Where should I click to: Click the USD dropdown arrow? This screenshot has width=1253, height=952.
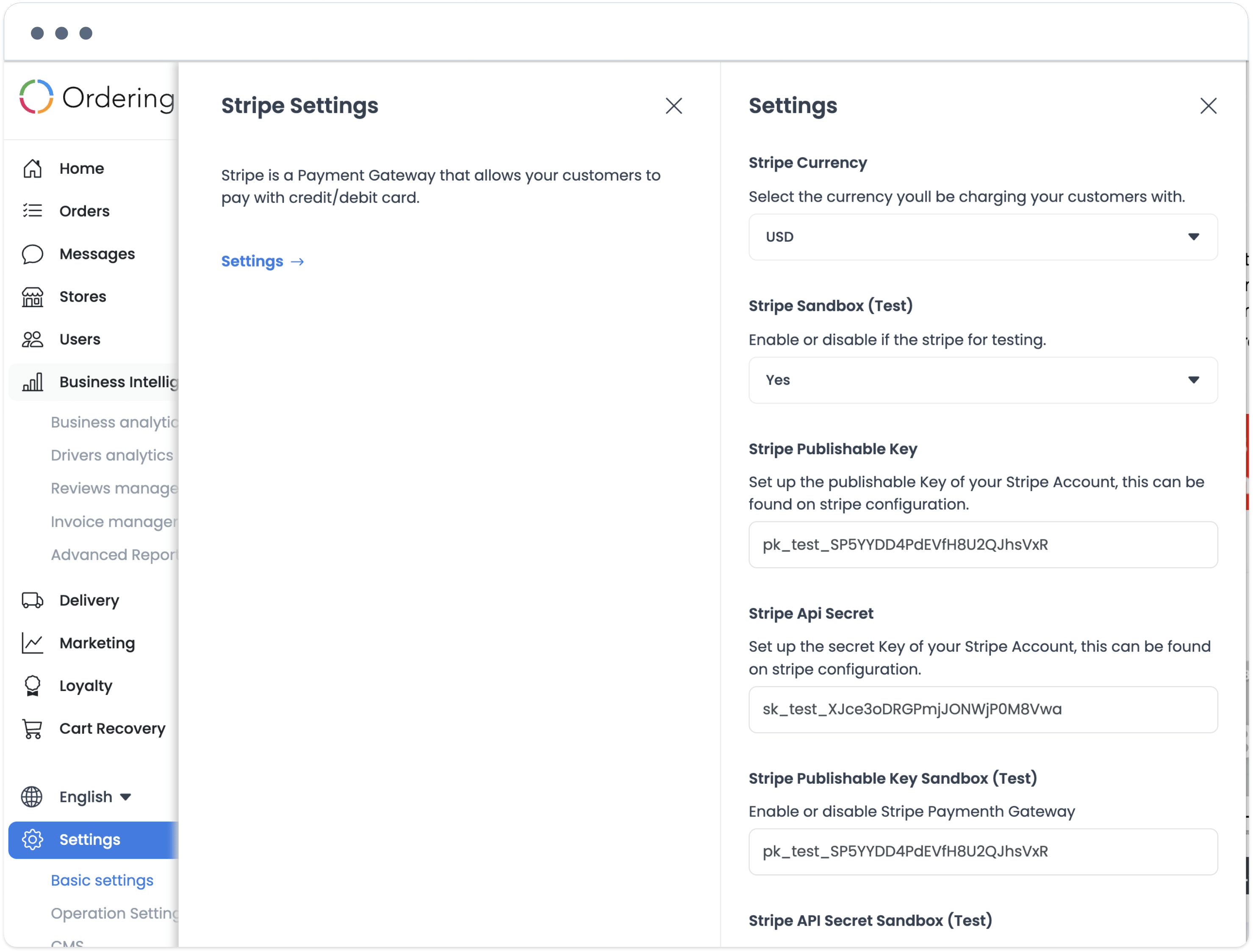(x=1194, y=237)
